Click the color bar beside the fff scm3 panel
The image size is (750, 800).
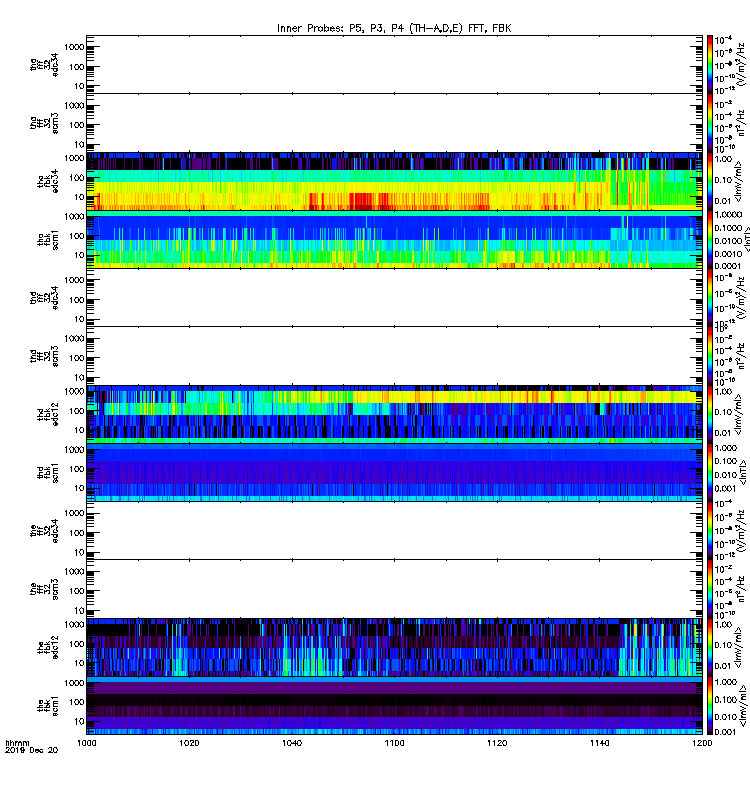click(710, 589)
